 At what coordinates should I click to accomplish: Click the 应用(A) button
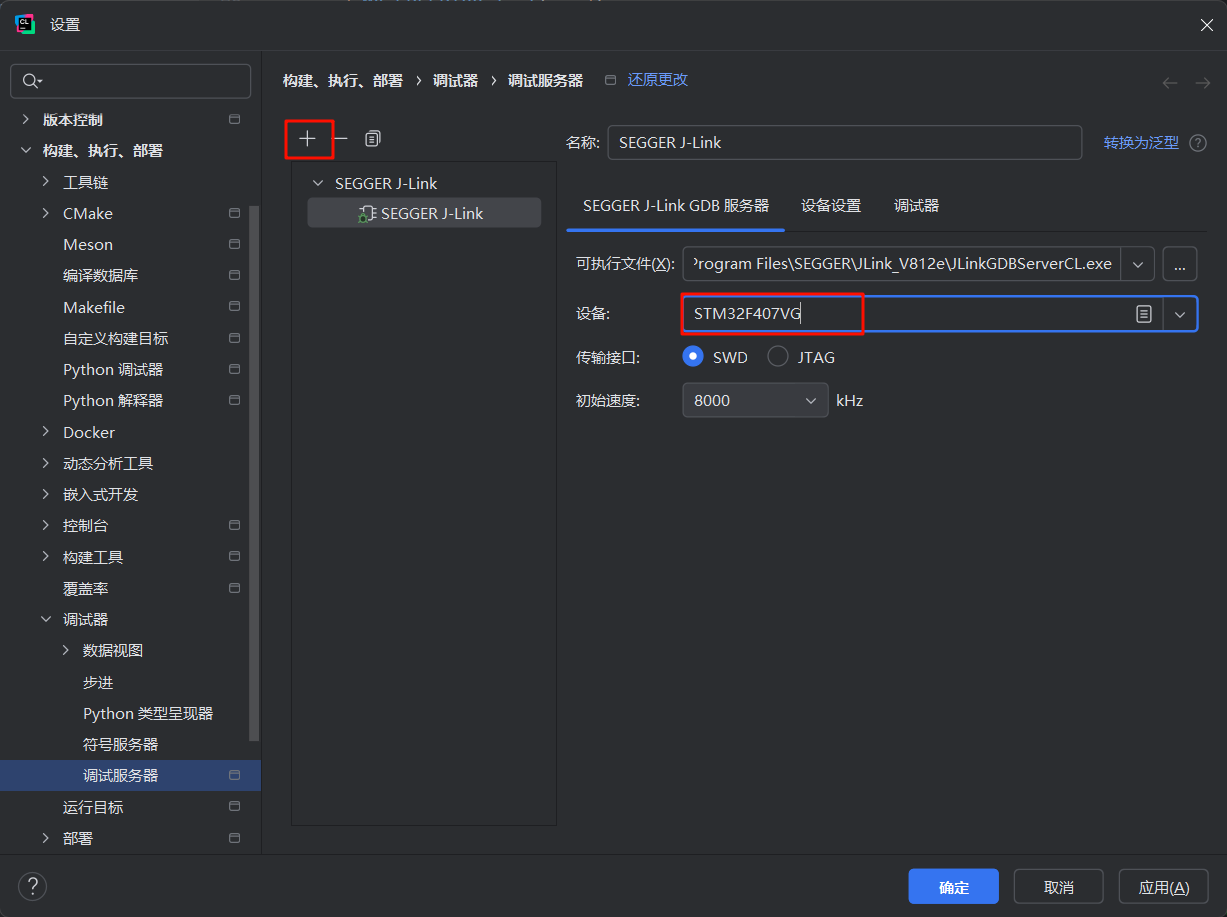[x=1164, y=887]
